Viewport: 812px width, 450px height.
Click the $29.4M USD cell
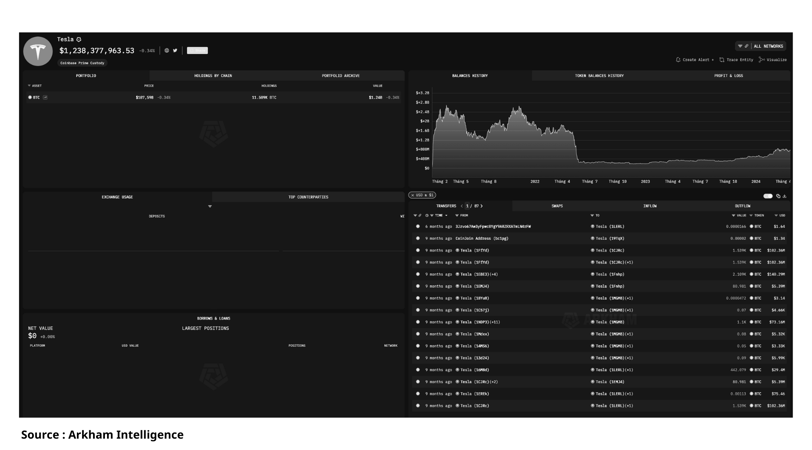pyautogui.click(x=778, y=370)
